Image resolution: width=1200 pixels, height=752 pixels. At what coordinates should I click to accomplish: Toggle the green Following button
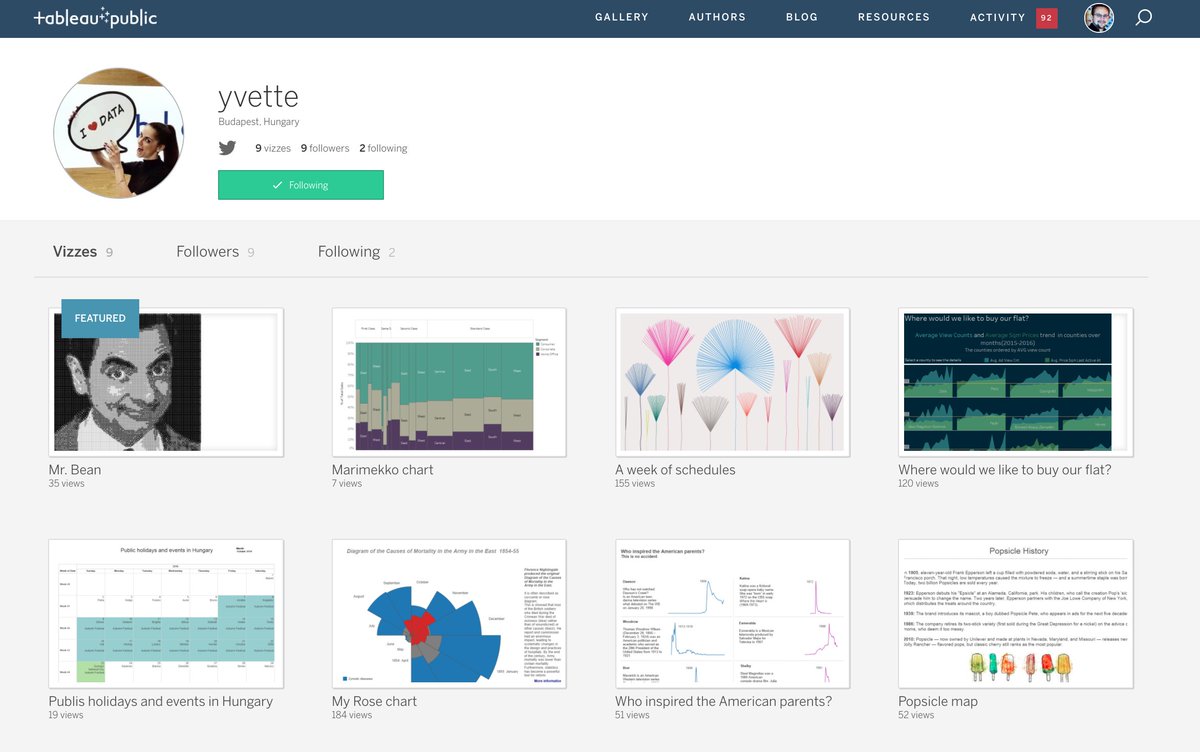(301, 185)
